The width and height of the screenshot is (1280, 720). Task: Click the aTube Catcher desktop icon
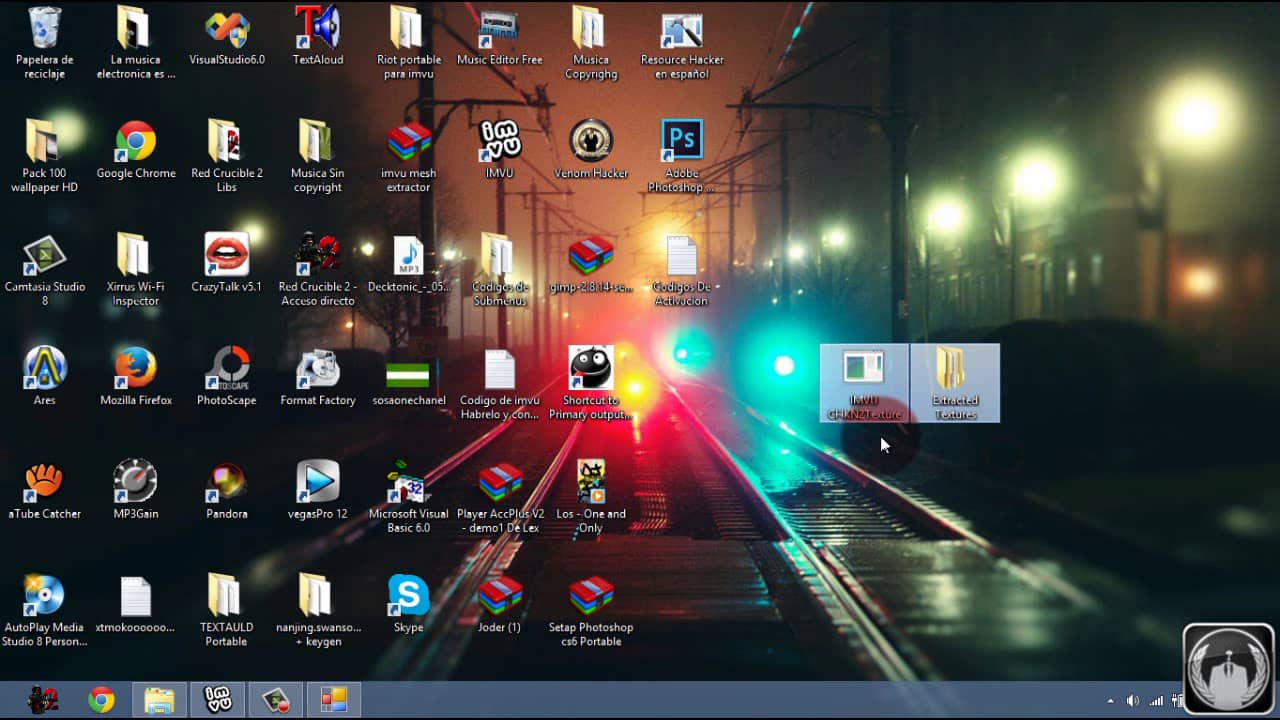[x=44, y=483]
